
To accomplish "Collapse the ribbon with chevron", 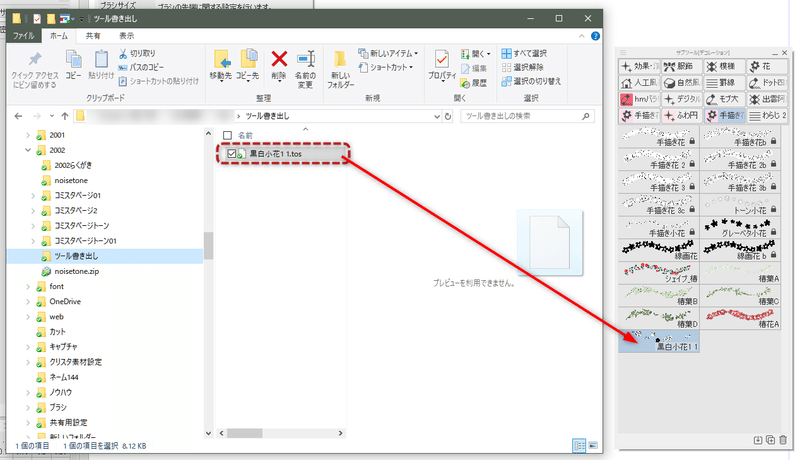I will pyautogui.click(x=581, y=36).
